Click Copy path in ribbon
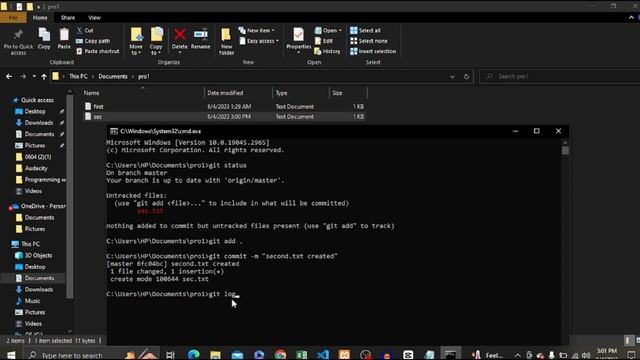This screenshot has width=640, height=360. [93, 41]
